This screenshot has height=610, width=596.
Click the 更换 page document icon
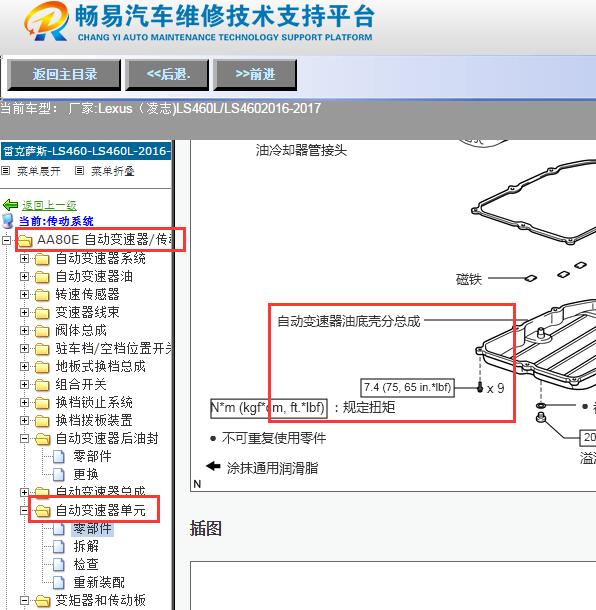click(59, 474)
